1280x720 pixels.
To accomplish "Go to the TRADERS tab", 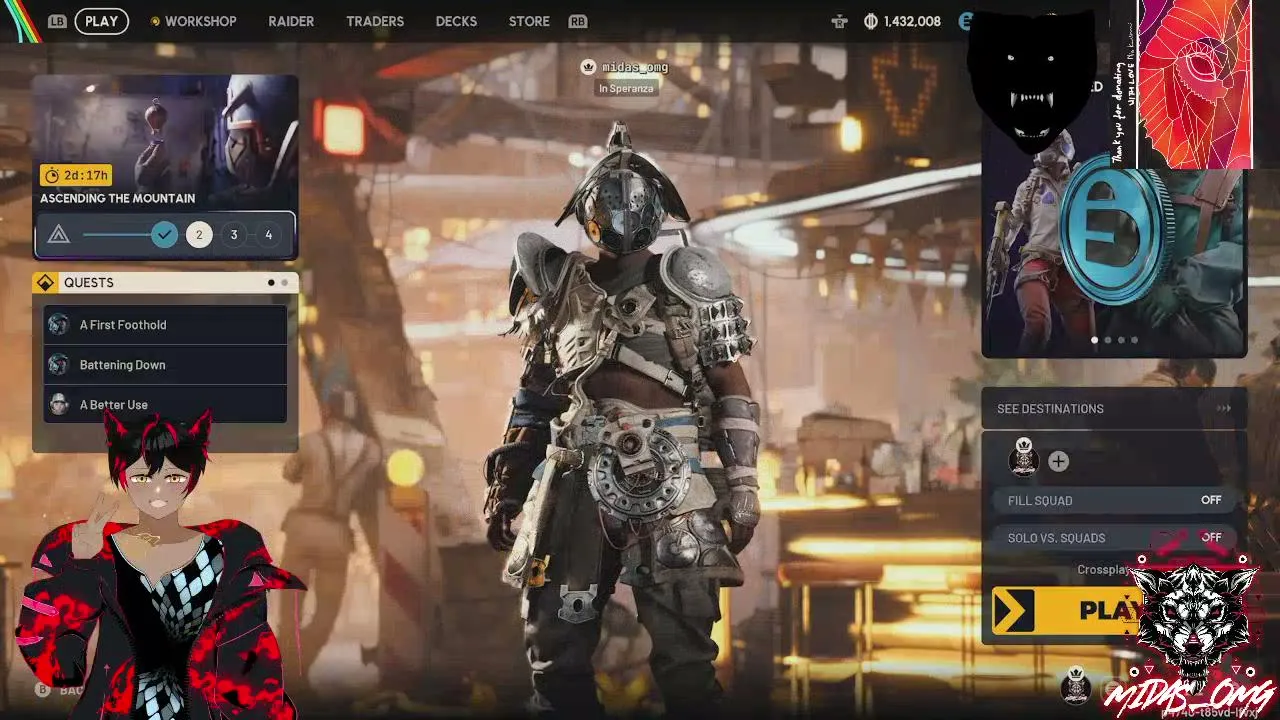I will pyautogui.click(x=375, y=21).
